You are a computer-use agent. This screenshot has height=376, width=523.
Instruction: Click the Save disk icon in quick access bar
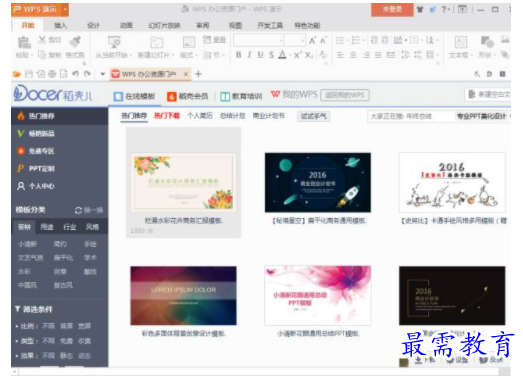[29, 74]
